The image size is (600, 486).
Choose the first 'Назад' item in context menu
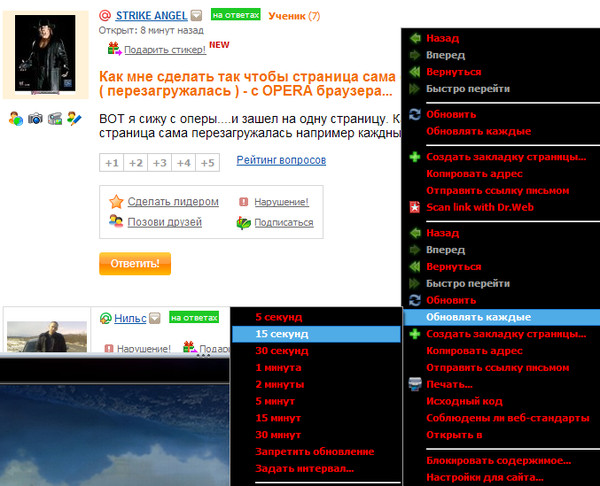[443, 38]
